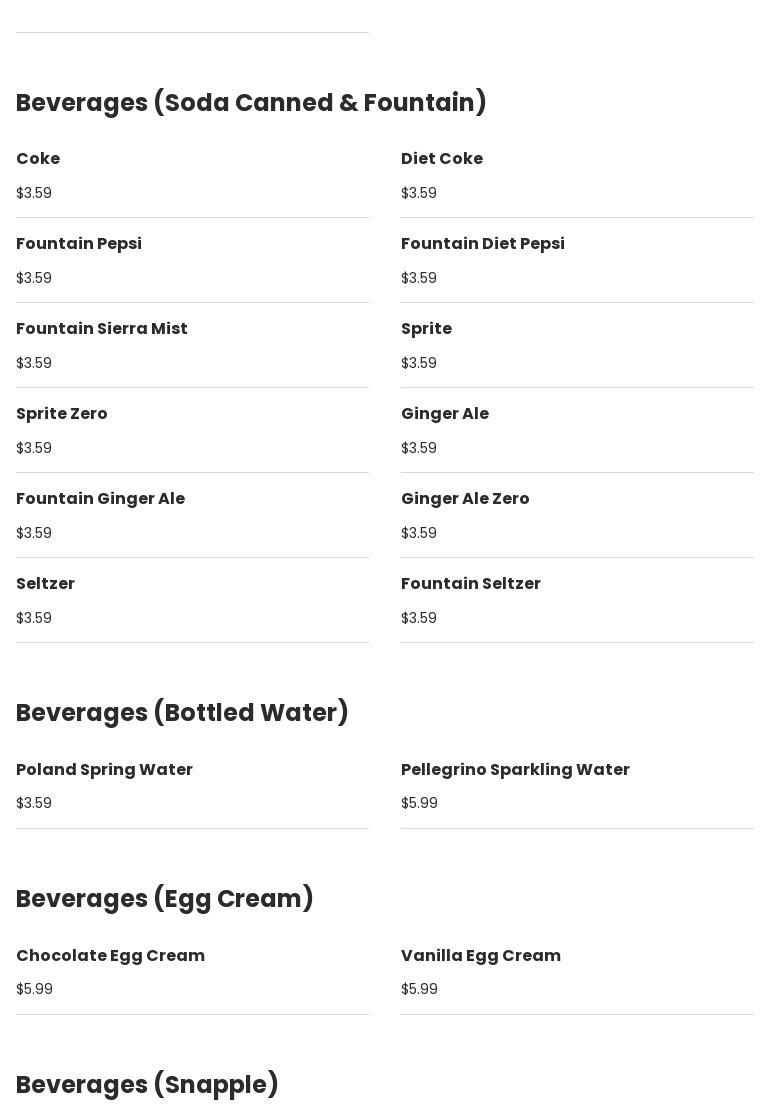Select the Coke menu item
The height and width of the screenshot is (1117, 770).
(x=38, y=159)
